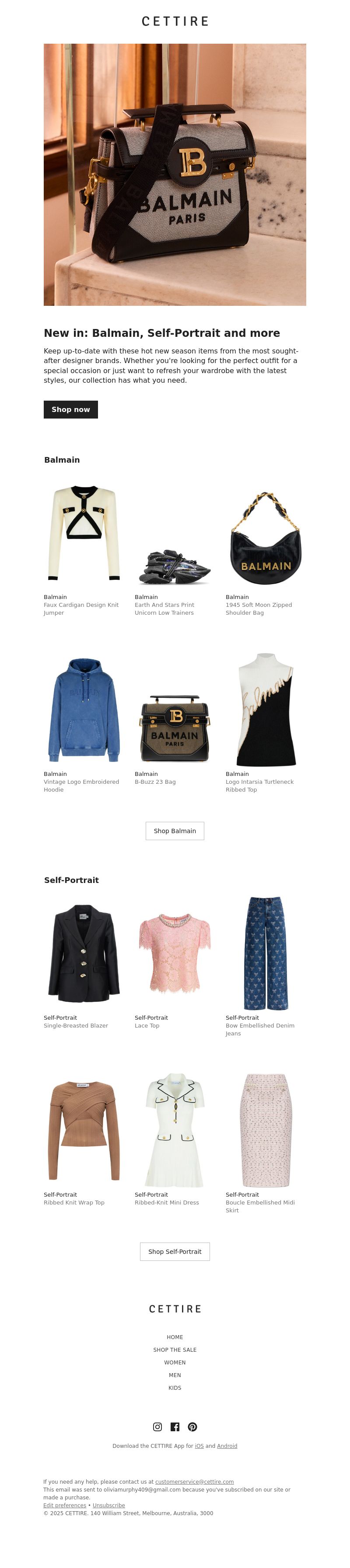
Task: Open the Instagram social icon
Action: (x=157, y=1427)
